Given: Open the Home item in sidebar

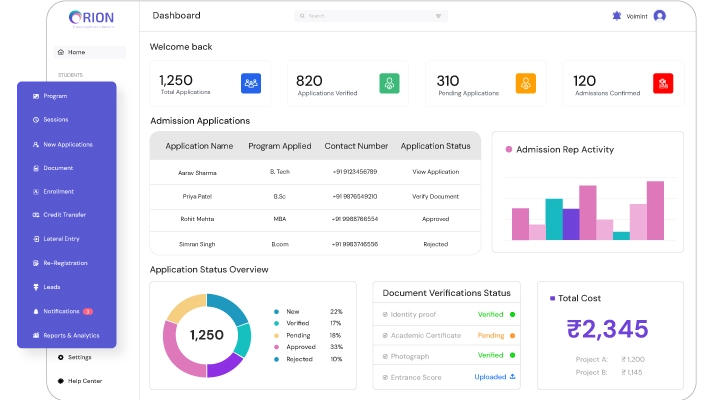Looking at the screenshot, I should click(76, 52).
